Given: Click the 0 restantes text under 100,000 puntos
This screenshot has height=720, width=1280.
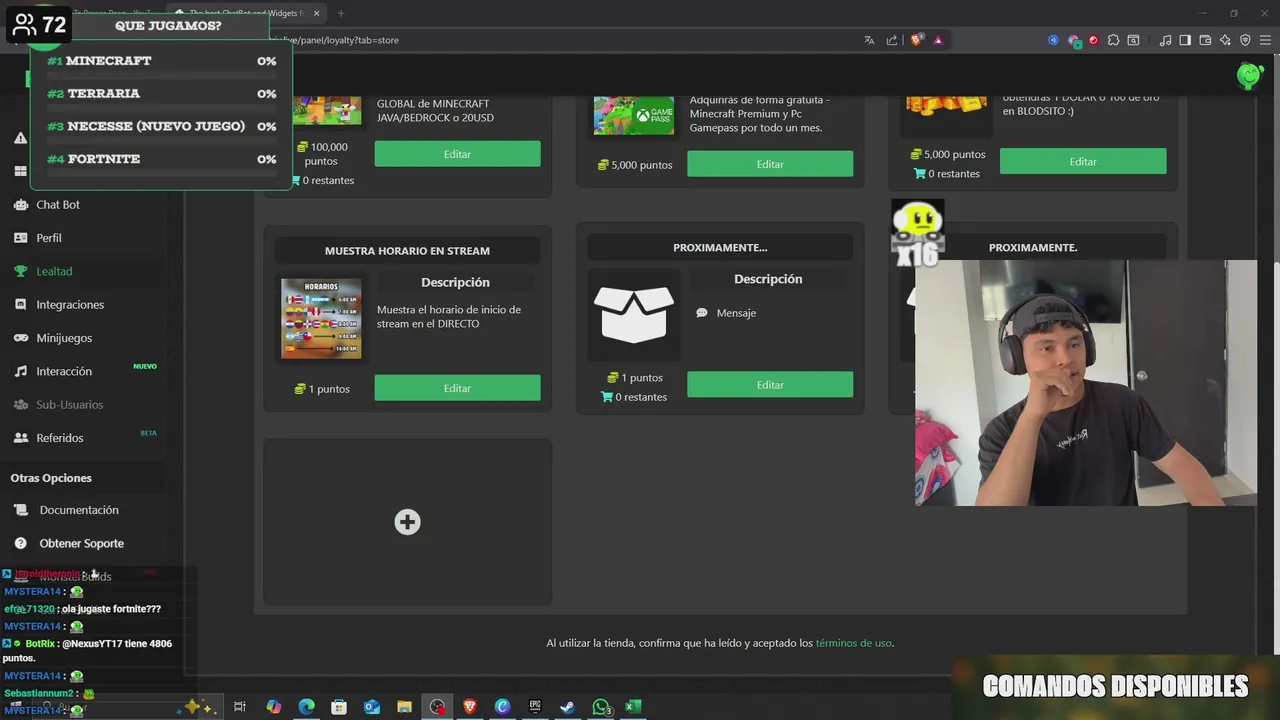Looking at the screenshot, I should (328, 181).
